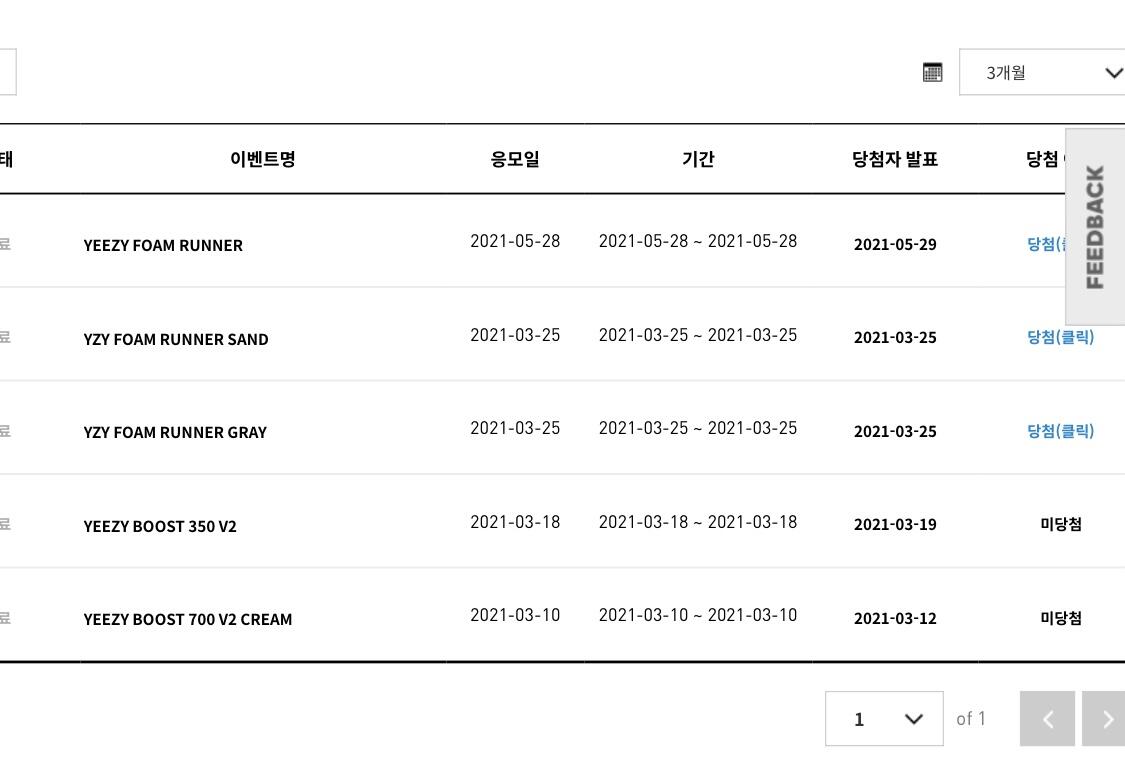Open the 3개월 period dropdown

tap(1040, 72)
